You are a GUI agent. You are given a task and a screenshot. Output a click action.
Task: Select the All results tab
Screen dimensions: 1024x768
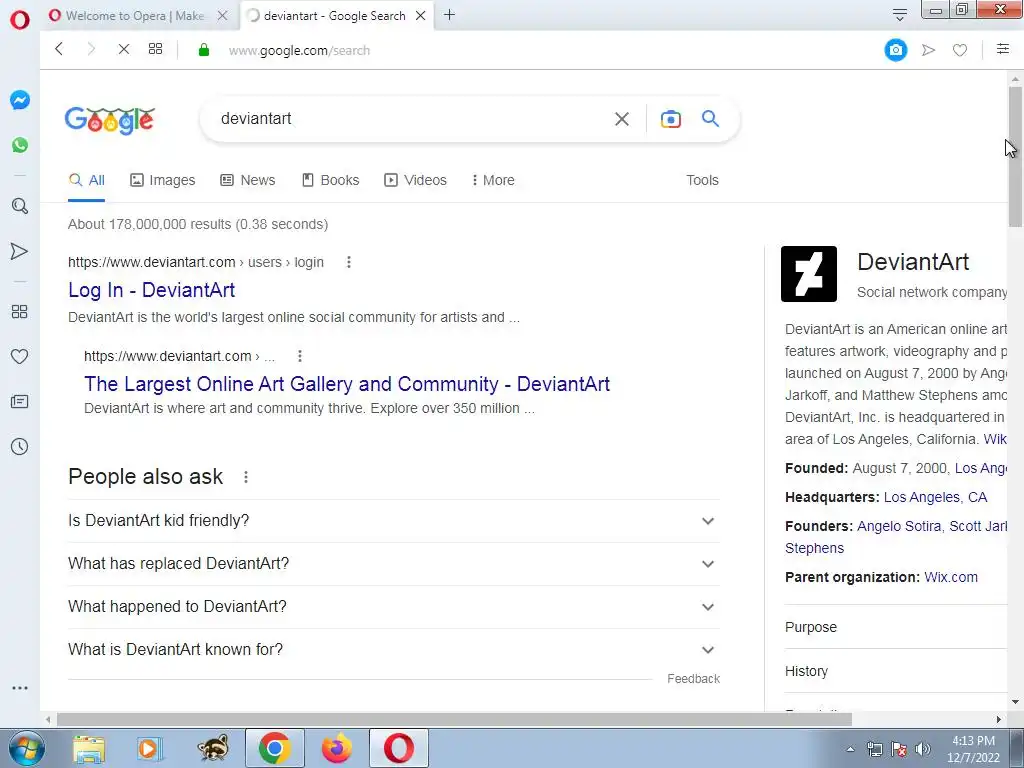pos(87,180)
